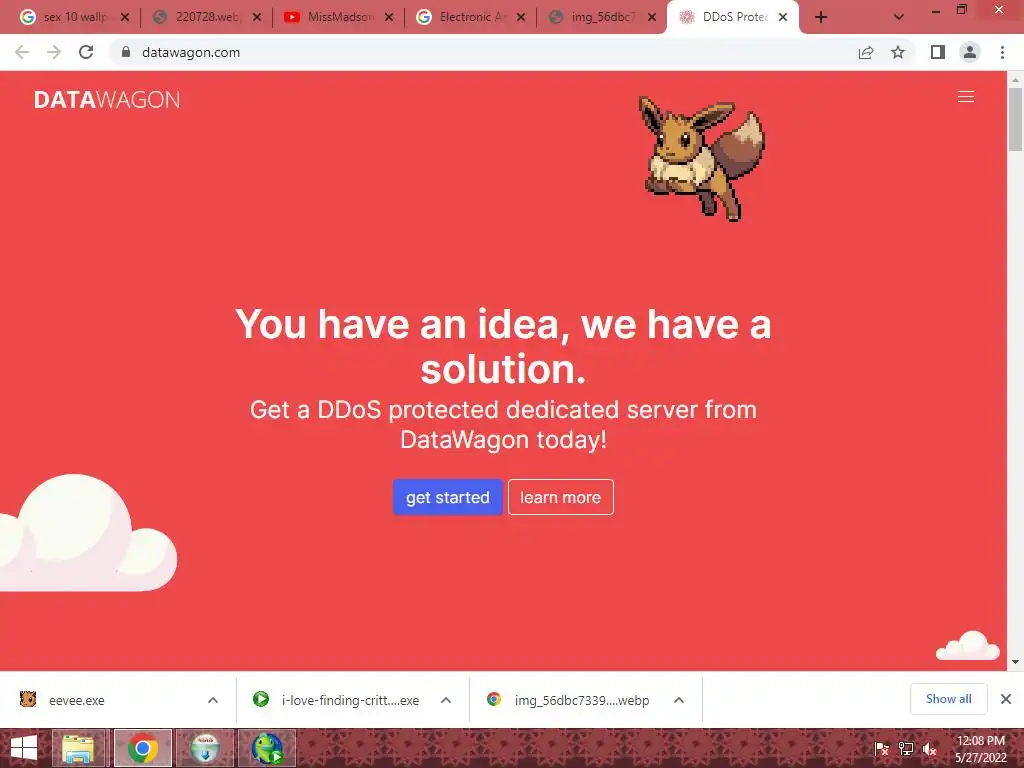The width and height of the screenshot is (1024, 768).
Task: Open File Explorer from the taskbar
Action: point(78,748)
